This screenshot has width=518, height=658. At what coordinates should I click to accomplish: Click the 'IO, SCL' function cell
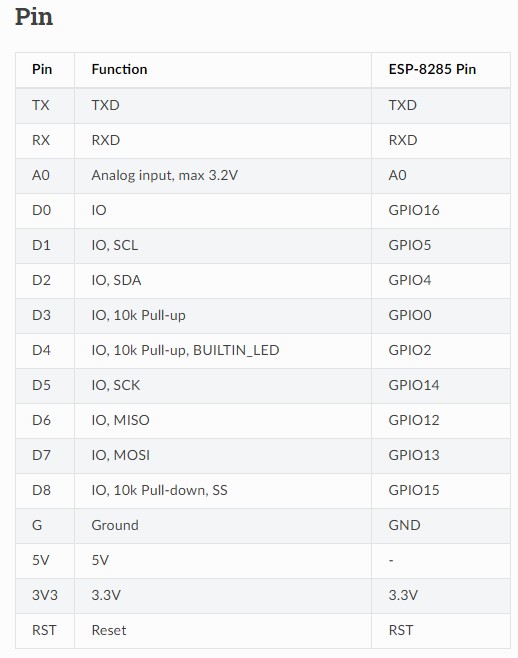pos(223,245)
